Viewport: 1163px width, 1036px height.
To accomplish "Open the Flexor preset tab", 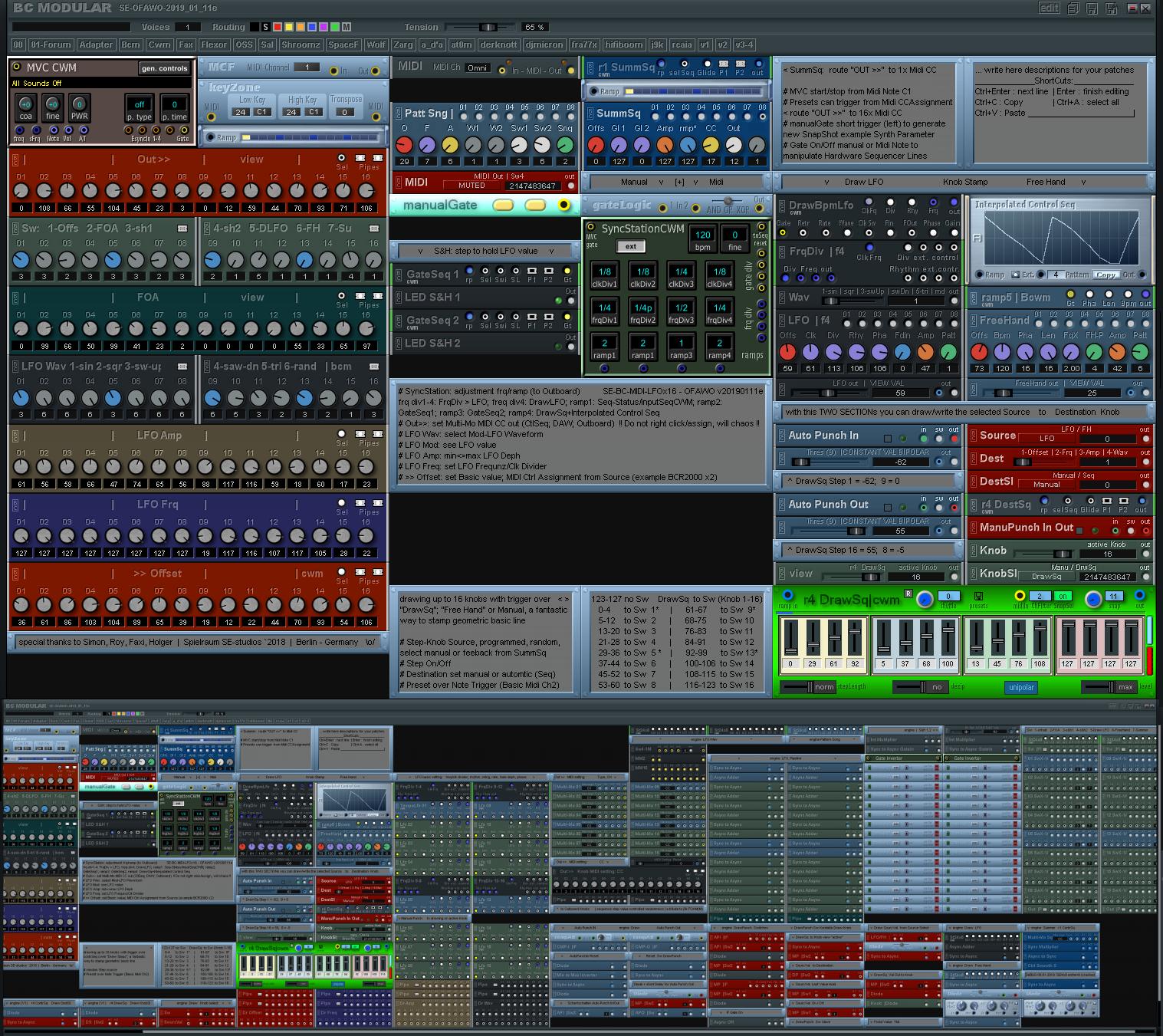I will [x=214, y=44].
